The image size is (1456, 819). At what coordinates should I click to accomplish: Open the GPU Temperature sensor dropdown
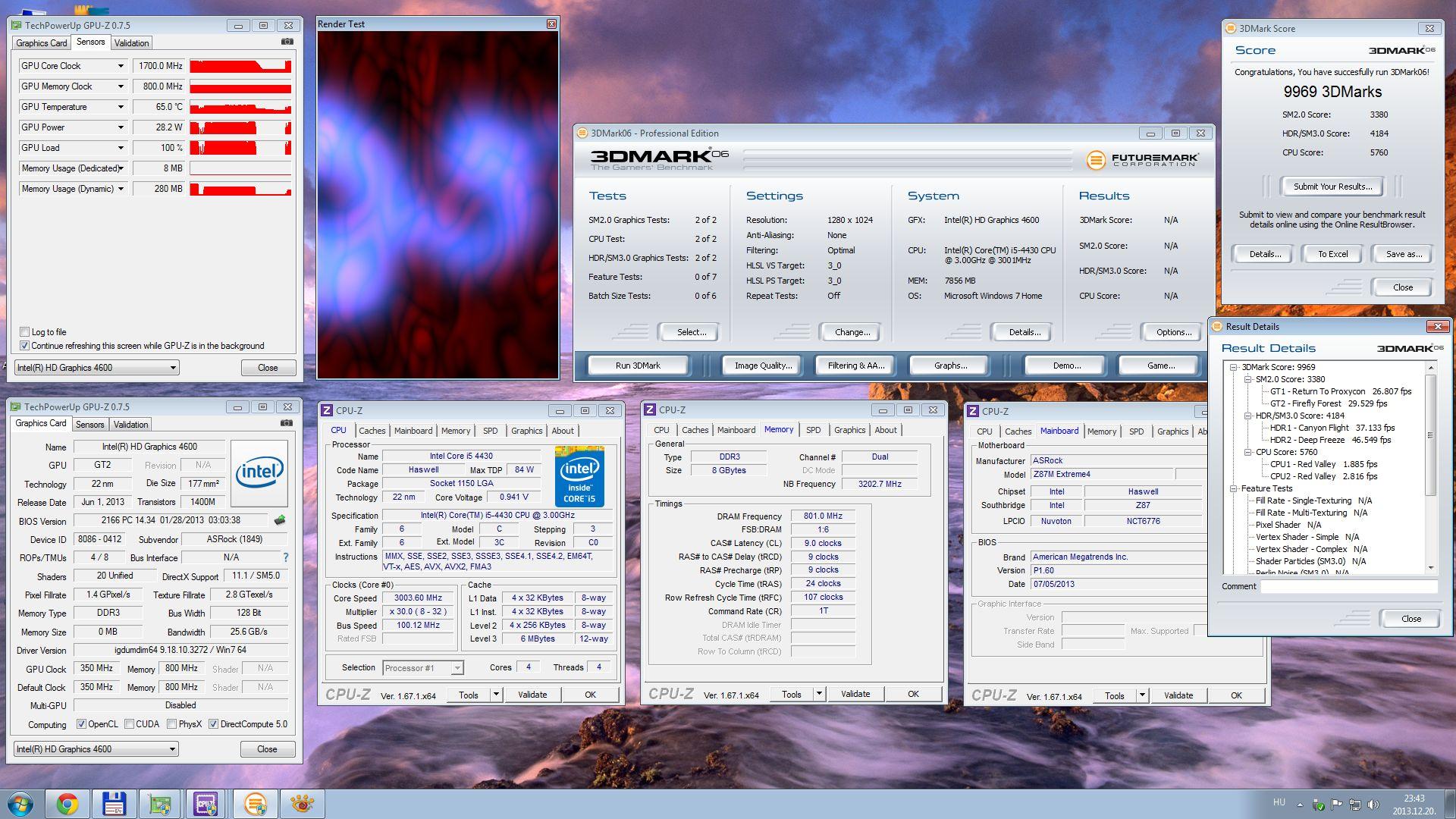click(121, 107)
